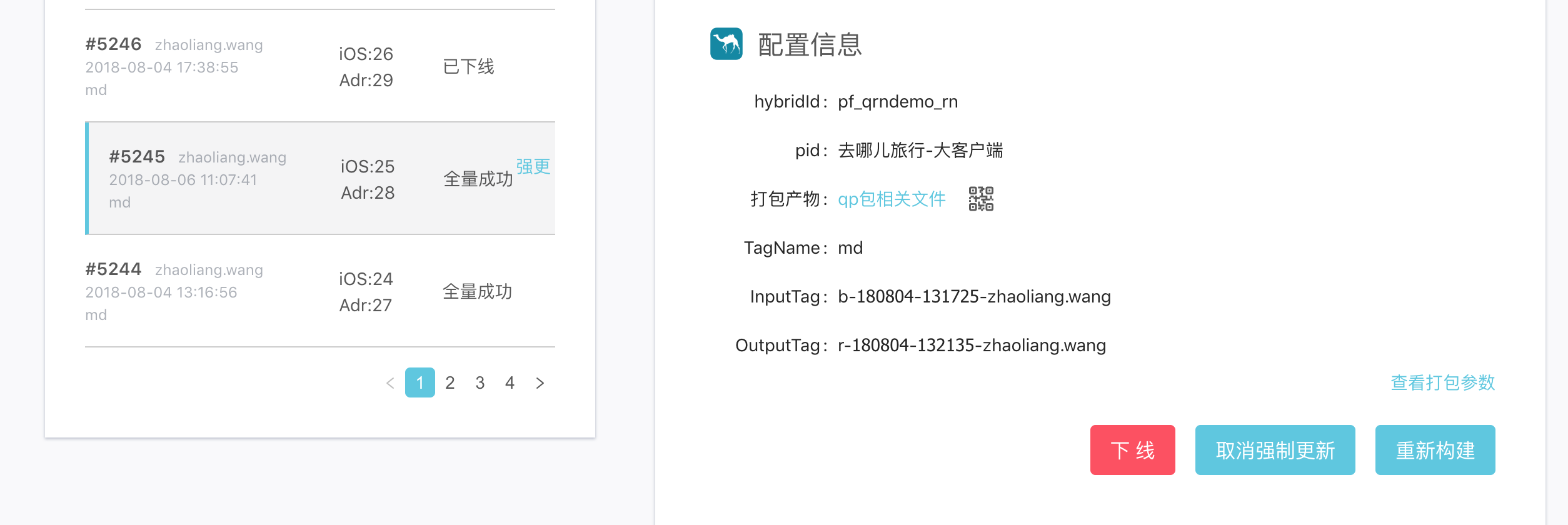
Task: Click zhaoliang.wang author on build #5246
Action: pos(209,45)
